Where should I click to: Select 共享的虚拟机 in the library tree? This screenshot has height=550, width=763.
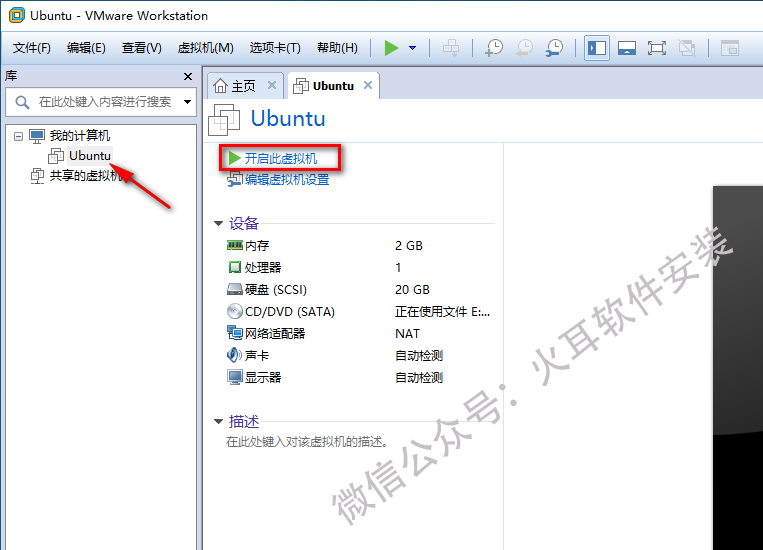coord(86,175)
